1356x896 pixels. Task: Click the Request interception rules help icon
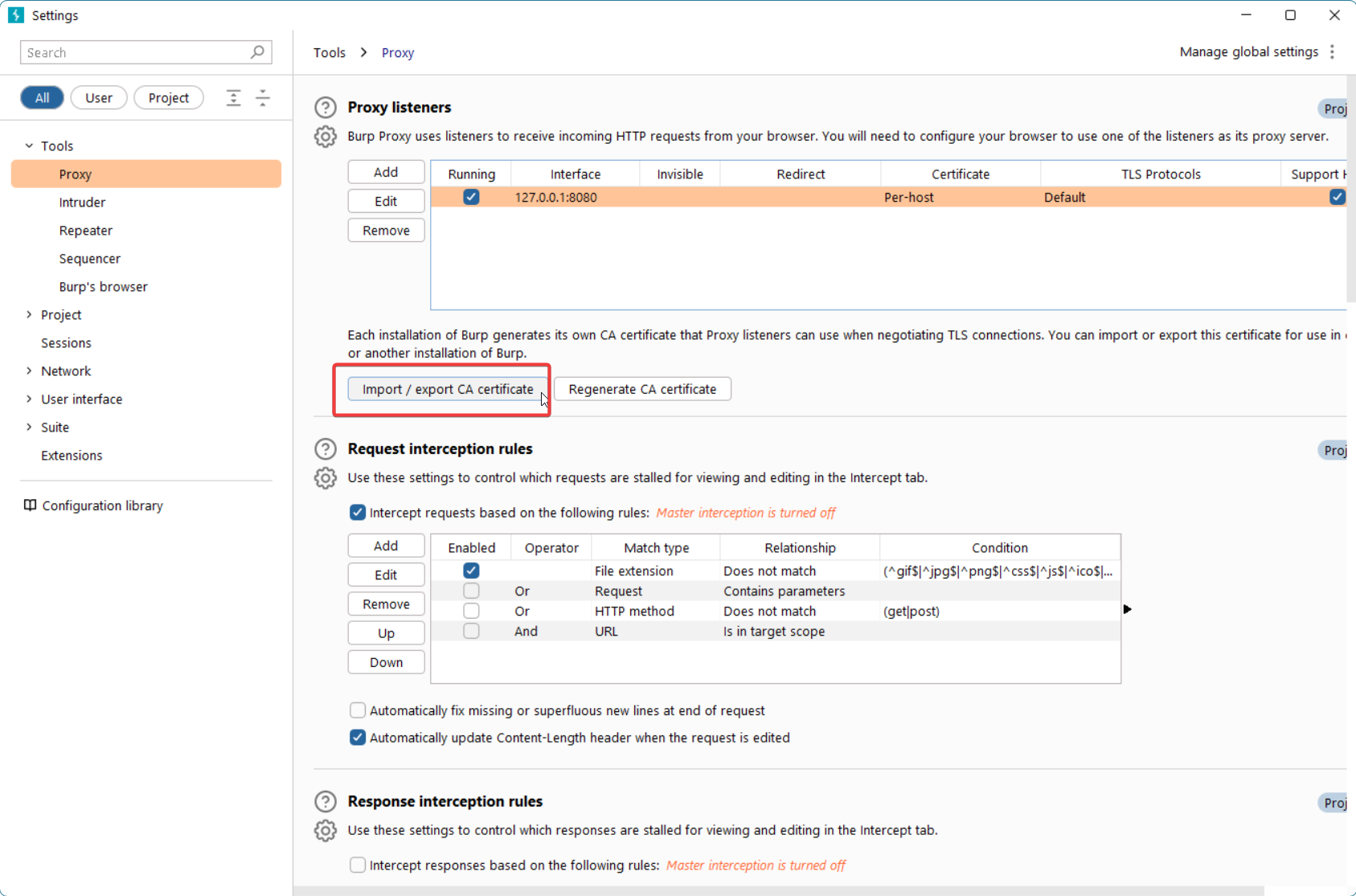point(325,449)
